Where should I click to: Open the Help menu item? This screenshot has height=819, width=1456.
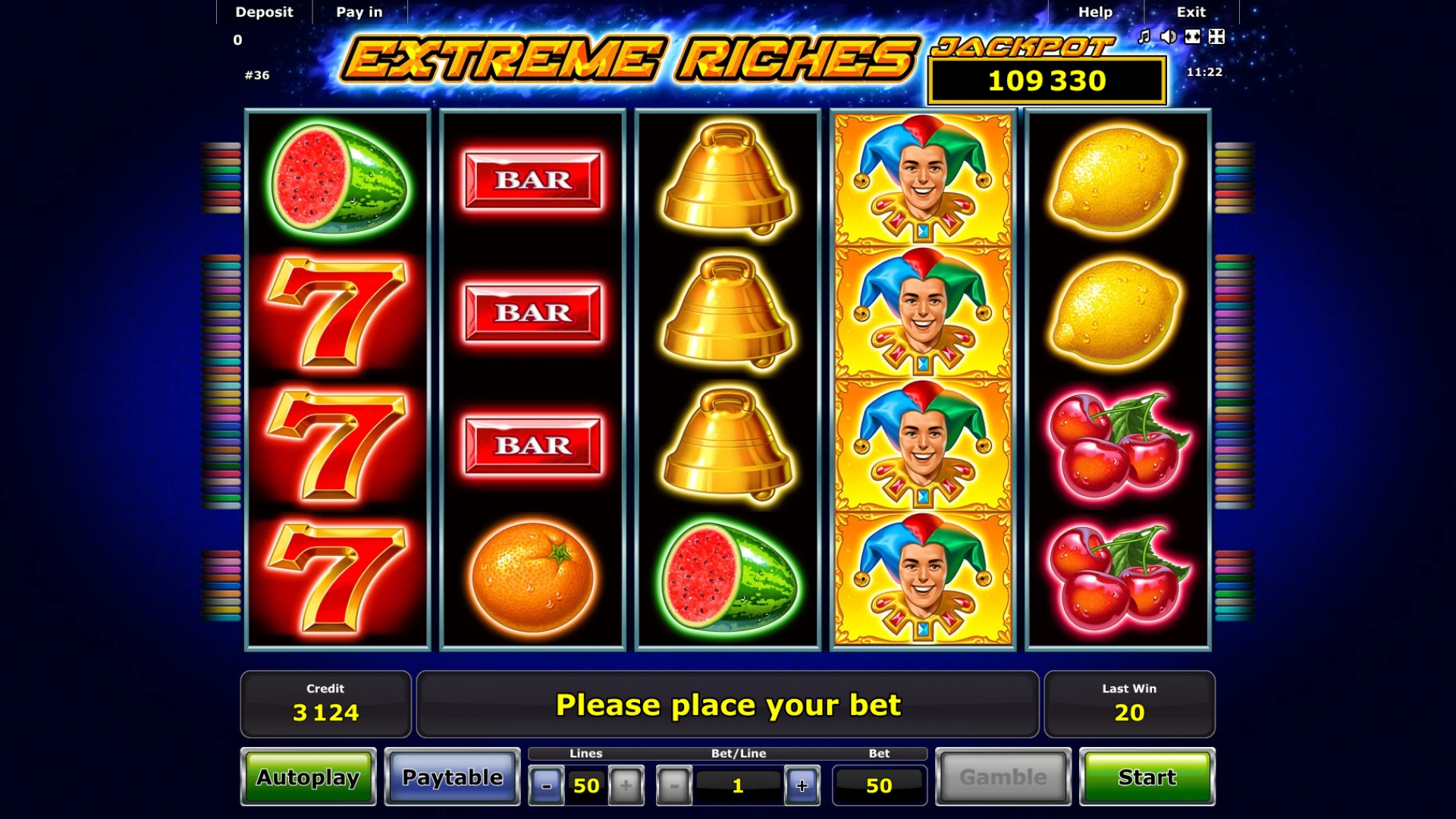[1095, 12]
